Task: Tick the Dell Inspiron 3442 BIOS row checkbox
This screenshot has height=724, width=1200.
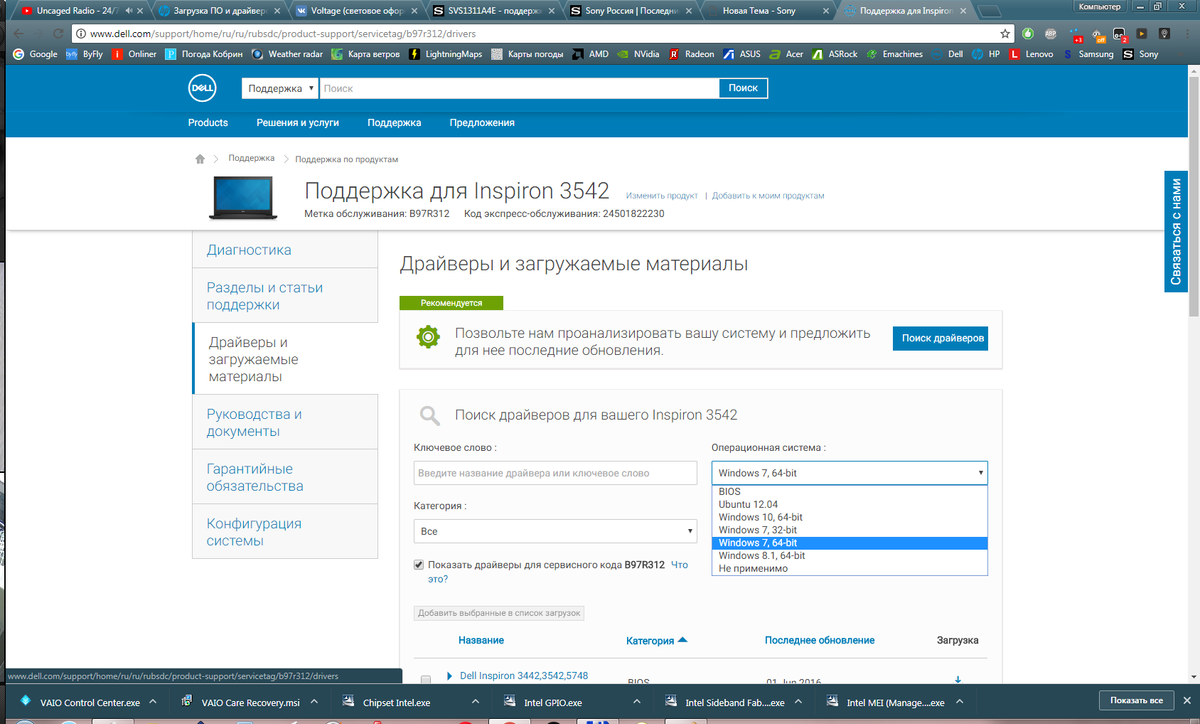Action: 426,680
